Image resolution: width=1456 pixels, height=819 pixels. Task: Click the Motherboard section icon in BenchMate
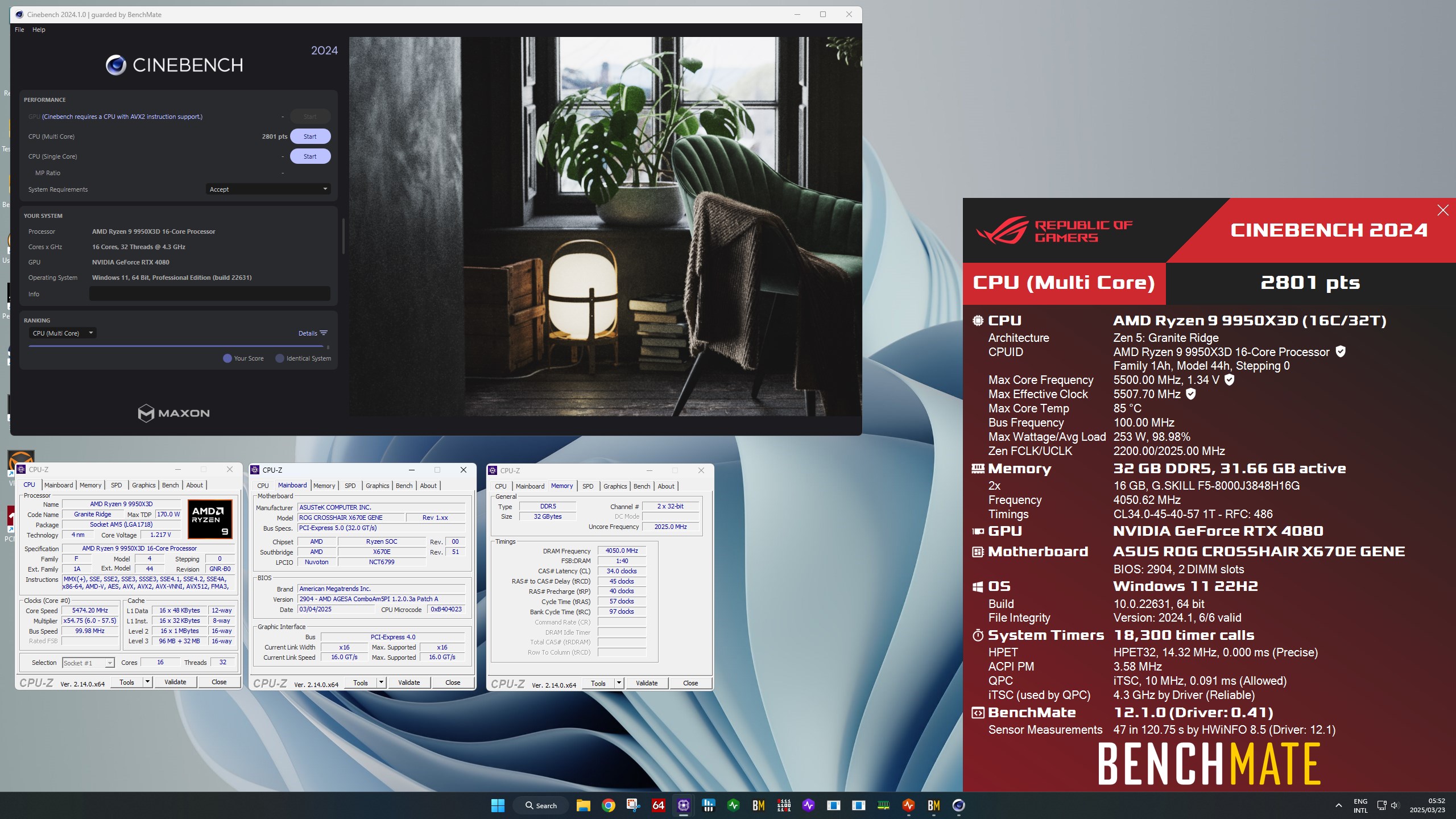click(x=978, y=552)
